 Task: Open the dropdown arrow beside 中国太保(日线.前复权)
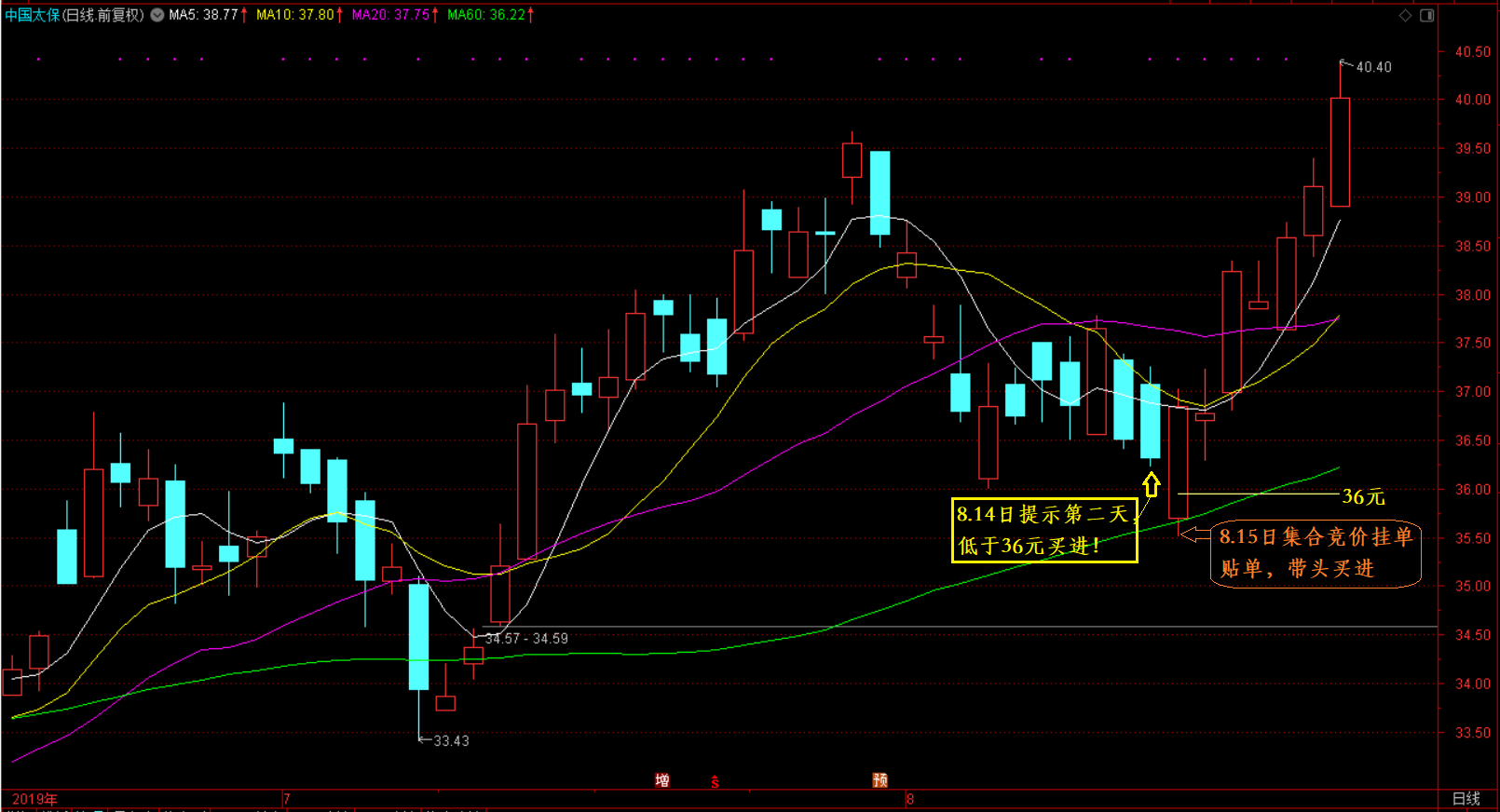(x=157, y=15)
